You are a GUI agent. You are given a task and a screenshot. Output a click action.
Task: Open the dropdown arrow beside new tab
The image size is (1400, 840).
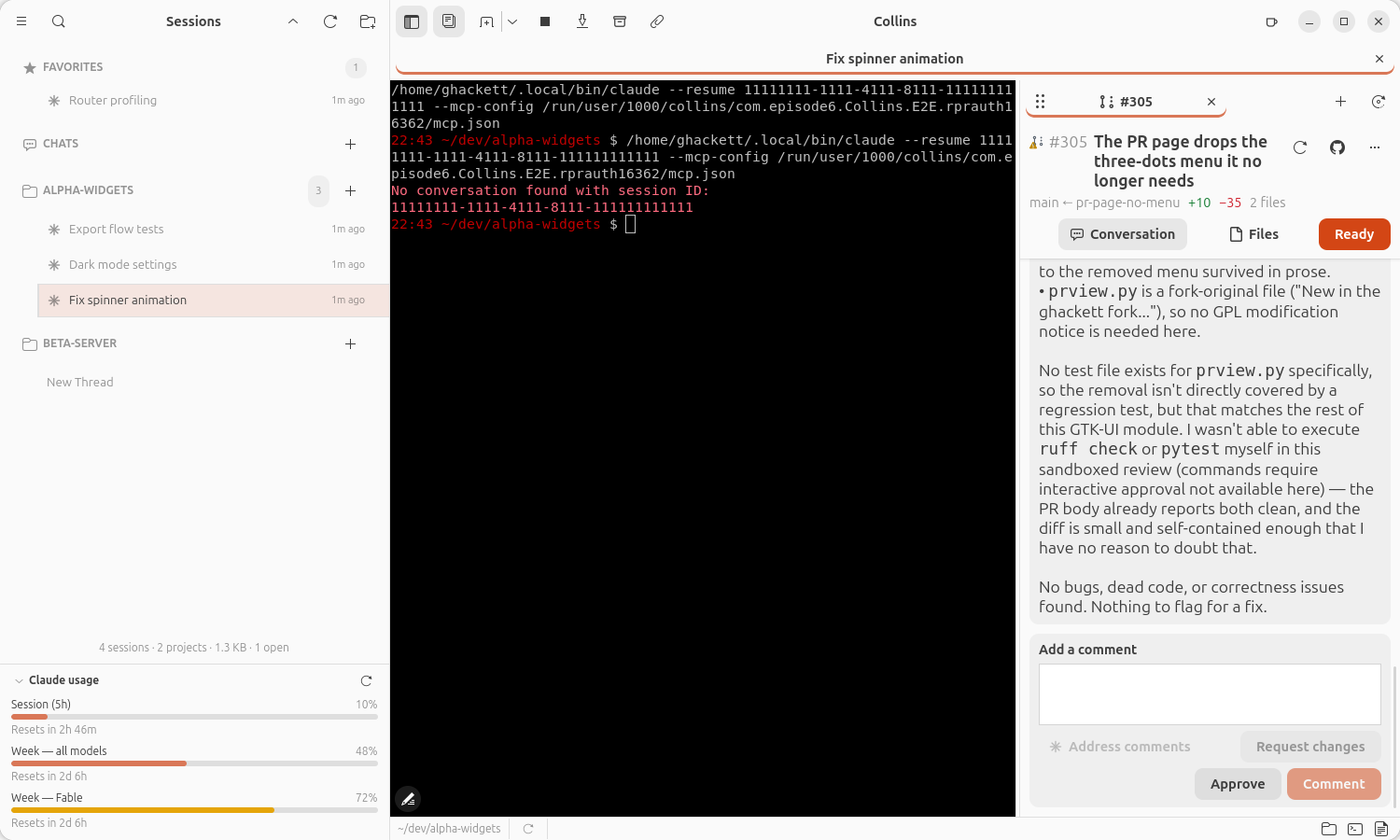click(x=512, y=21)
